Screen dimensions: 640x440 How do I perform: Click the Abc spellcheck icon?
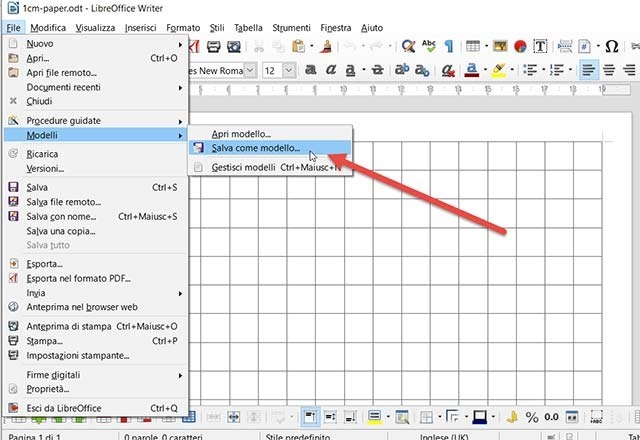pyautogui.click(x=429, y=46)
